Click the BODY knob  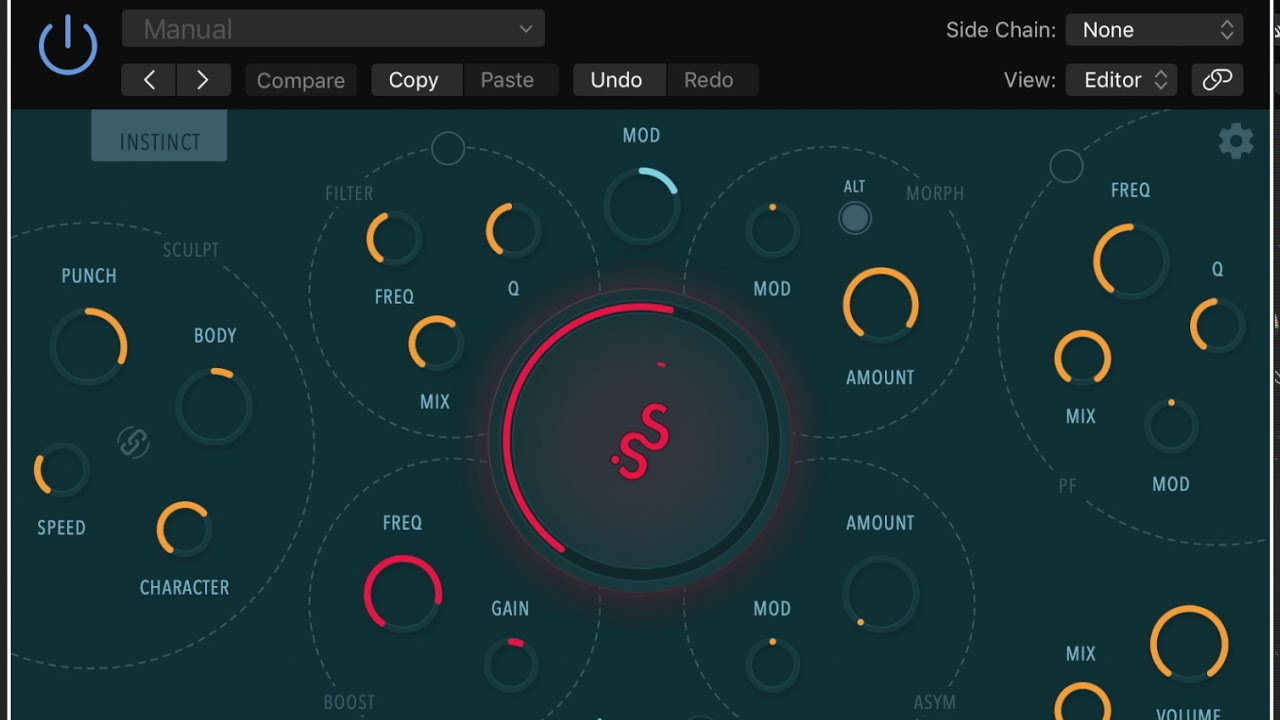click(214, 406)
